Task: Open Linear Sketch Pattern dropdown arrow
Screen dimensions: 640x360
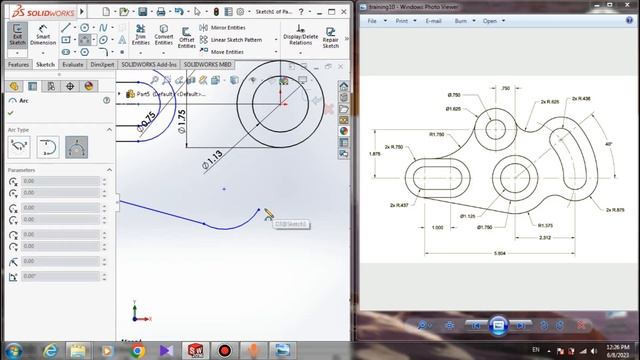Action: [x=276, y=40]
